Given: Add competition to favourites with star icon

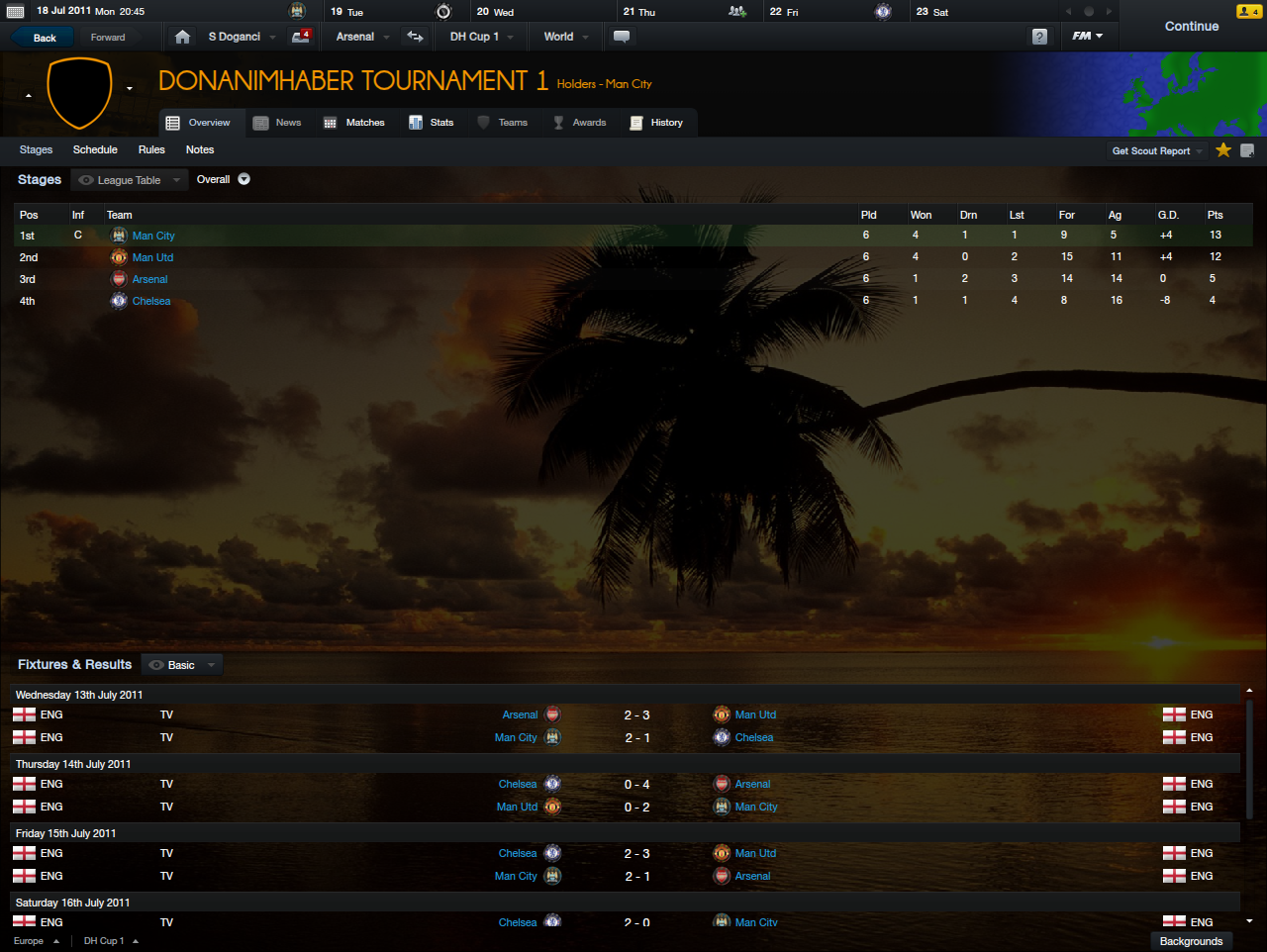Looking at the screenshot, I should (x=1223, y=150).
